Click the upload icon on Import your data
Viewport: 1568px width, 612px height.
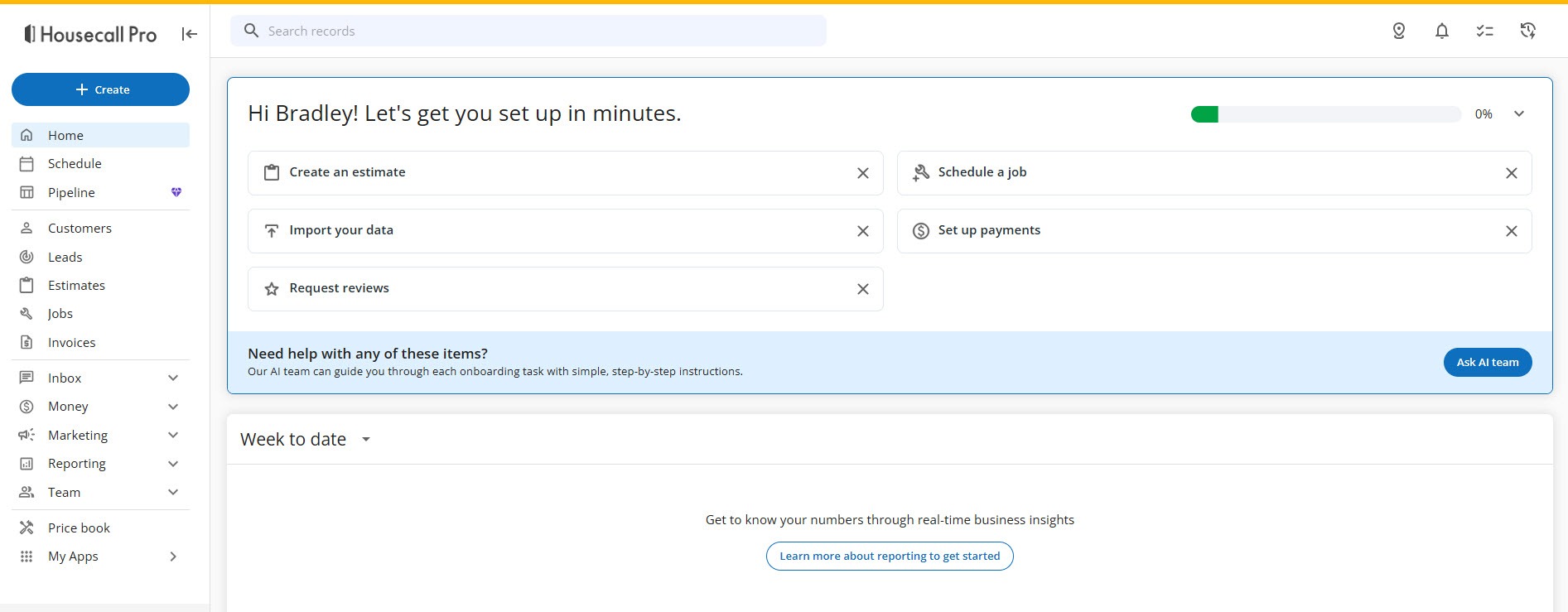(272, 231)
